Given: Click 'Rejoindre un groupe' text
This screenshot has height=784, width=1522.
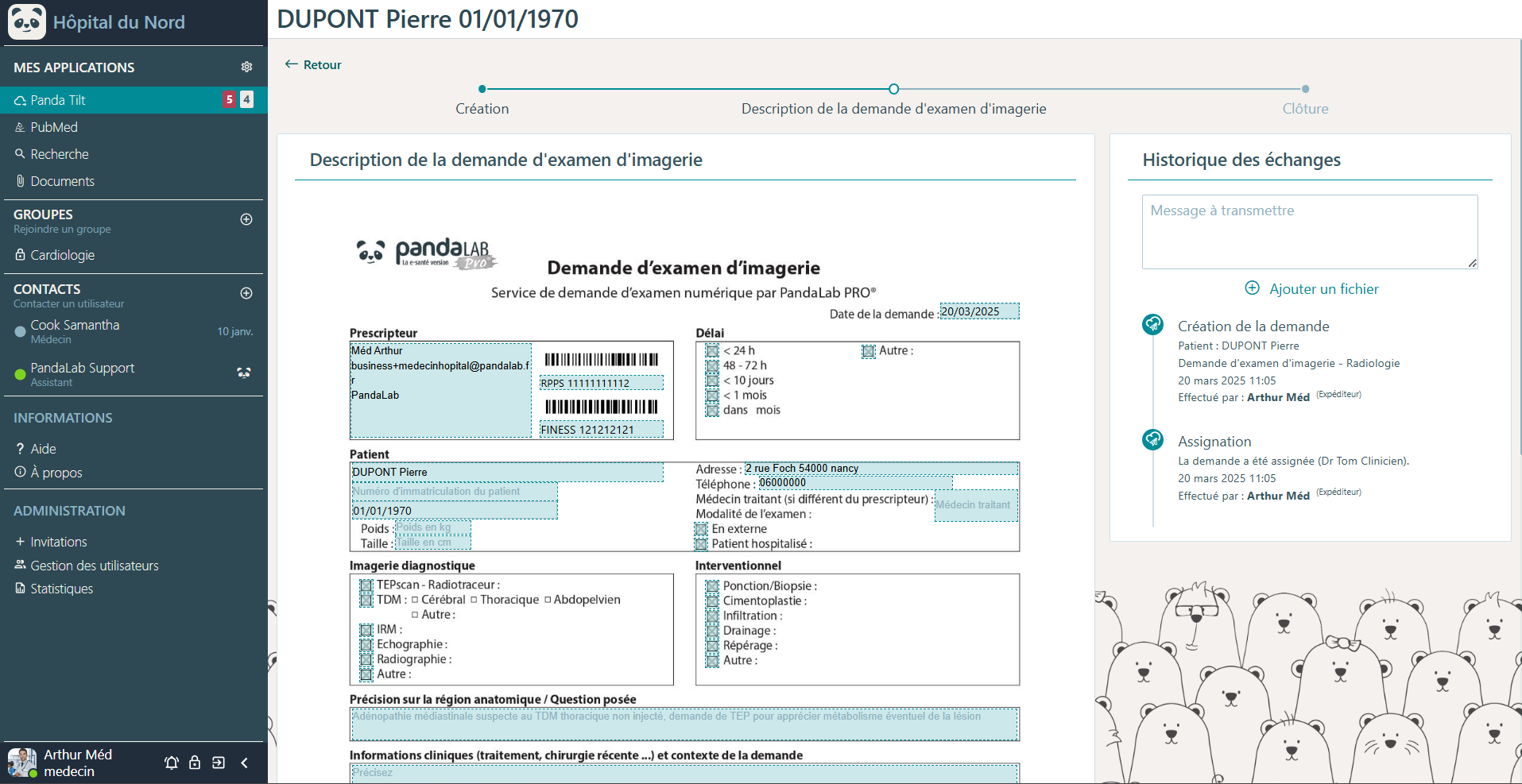Looking at the screenshot, I should click(x=62, y=230).
